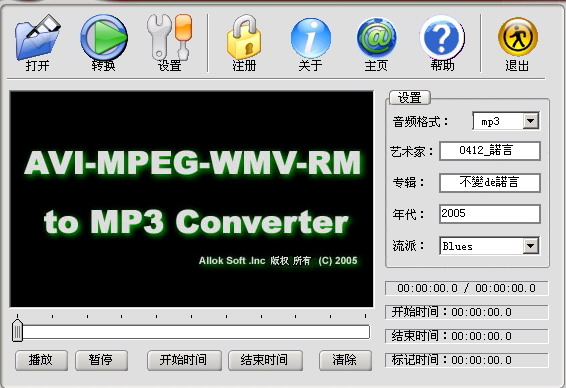Click the 艺术家： label
This screenshot has height=388, width=566.
coord(412,151)
